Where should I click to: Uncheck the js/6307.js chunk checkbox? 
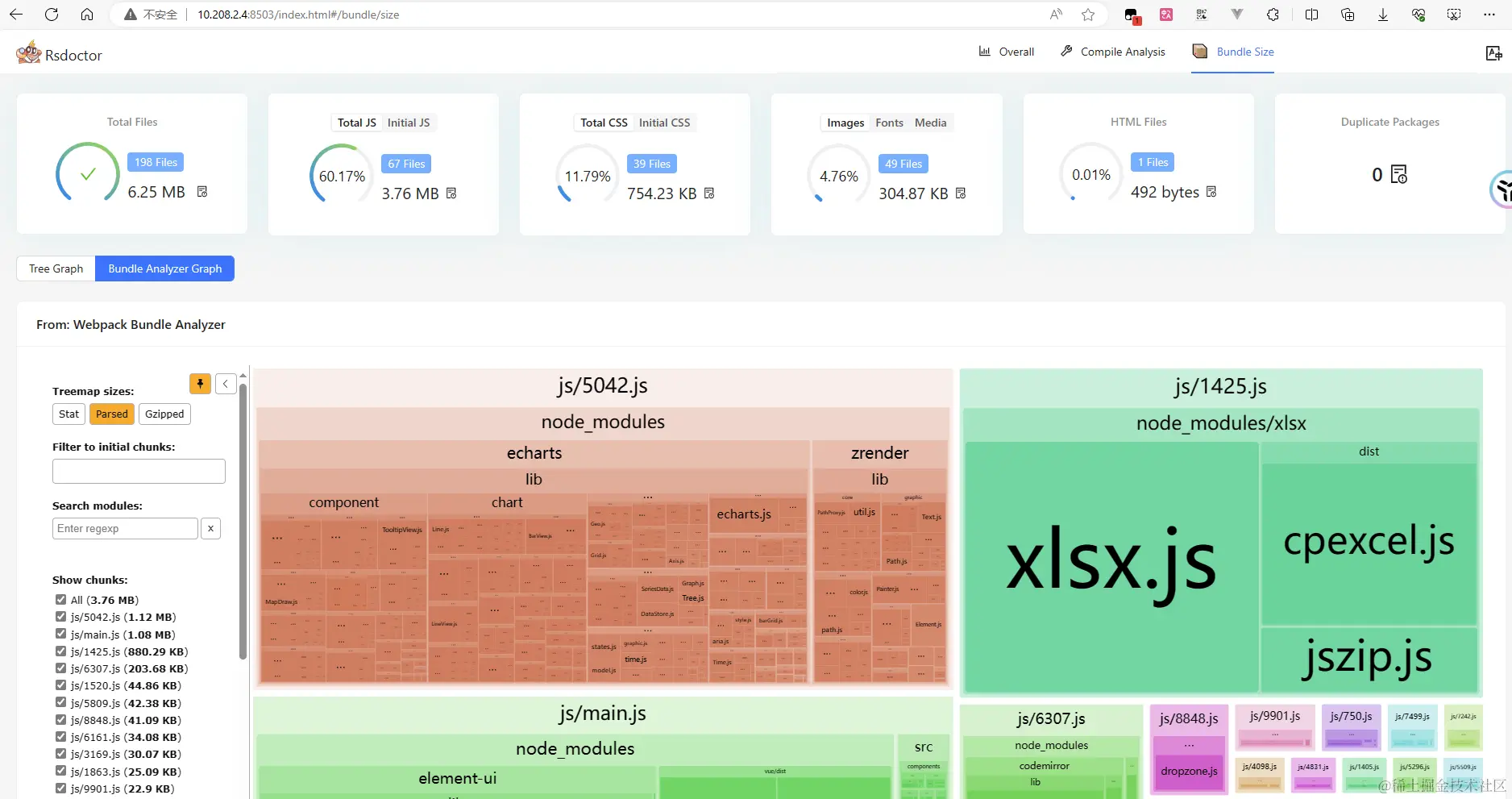(60, 668)
